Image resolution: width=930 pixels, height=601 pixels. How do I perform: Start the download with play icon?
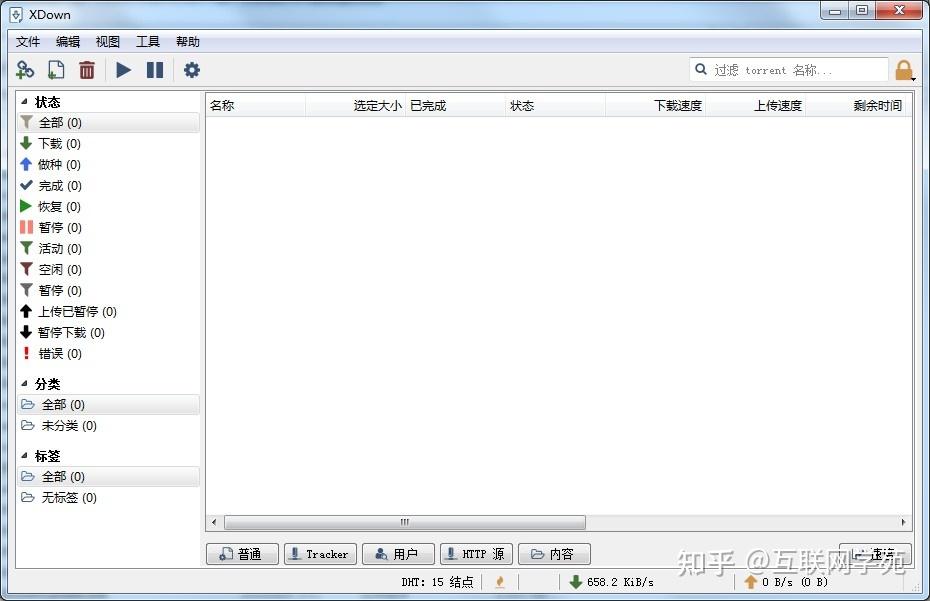pos(123,69)
